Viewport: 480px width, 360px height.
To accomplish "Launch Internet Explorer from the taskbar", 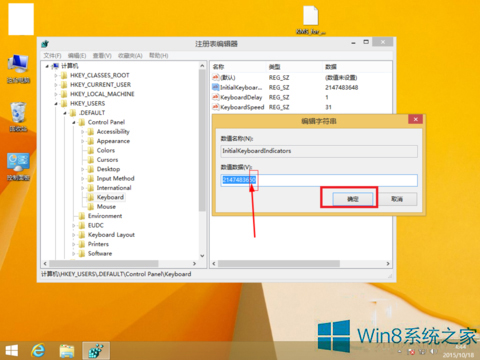I will [x=38, y=351].
